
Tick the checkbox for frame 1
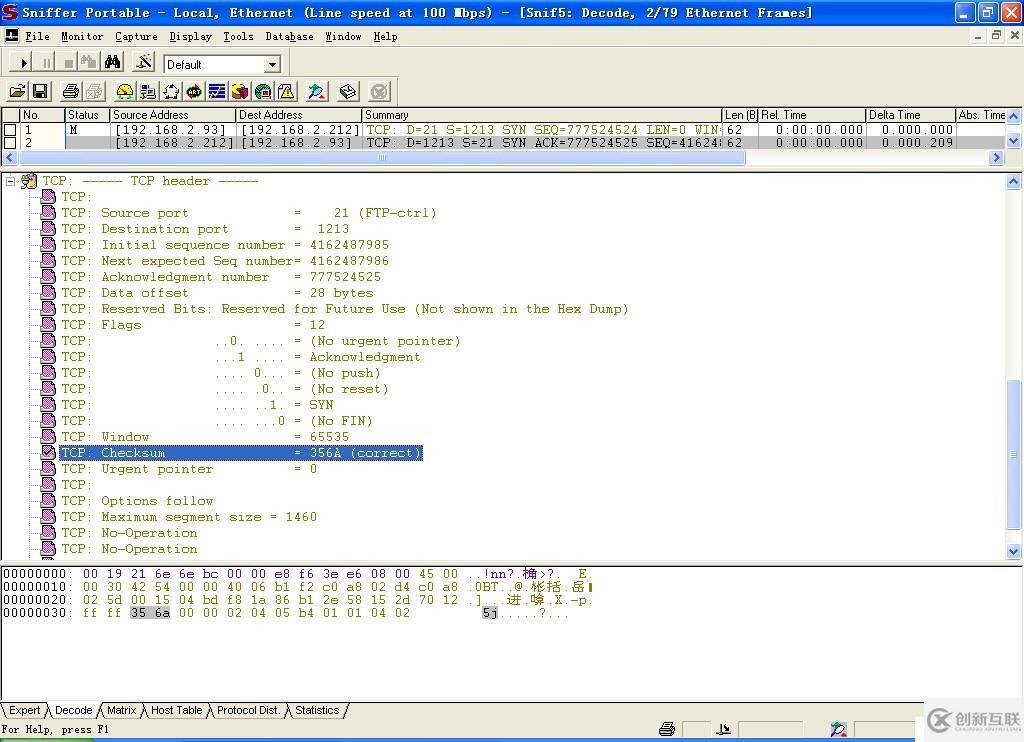pyautogui.click(x=10, y=130)
